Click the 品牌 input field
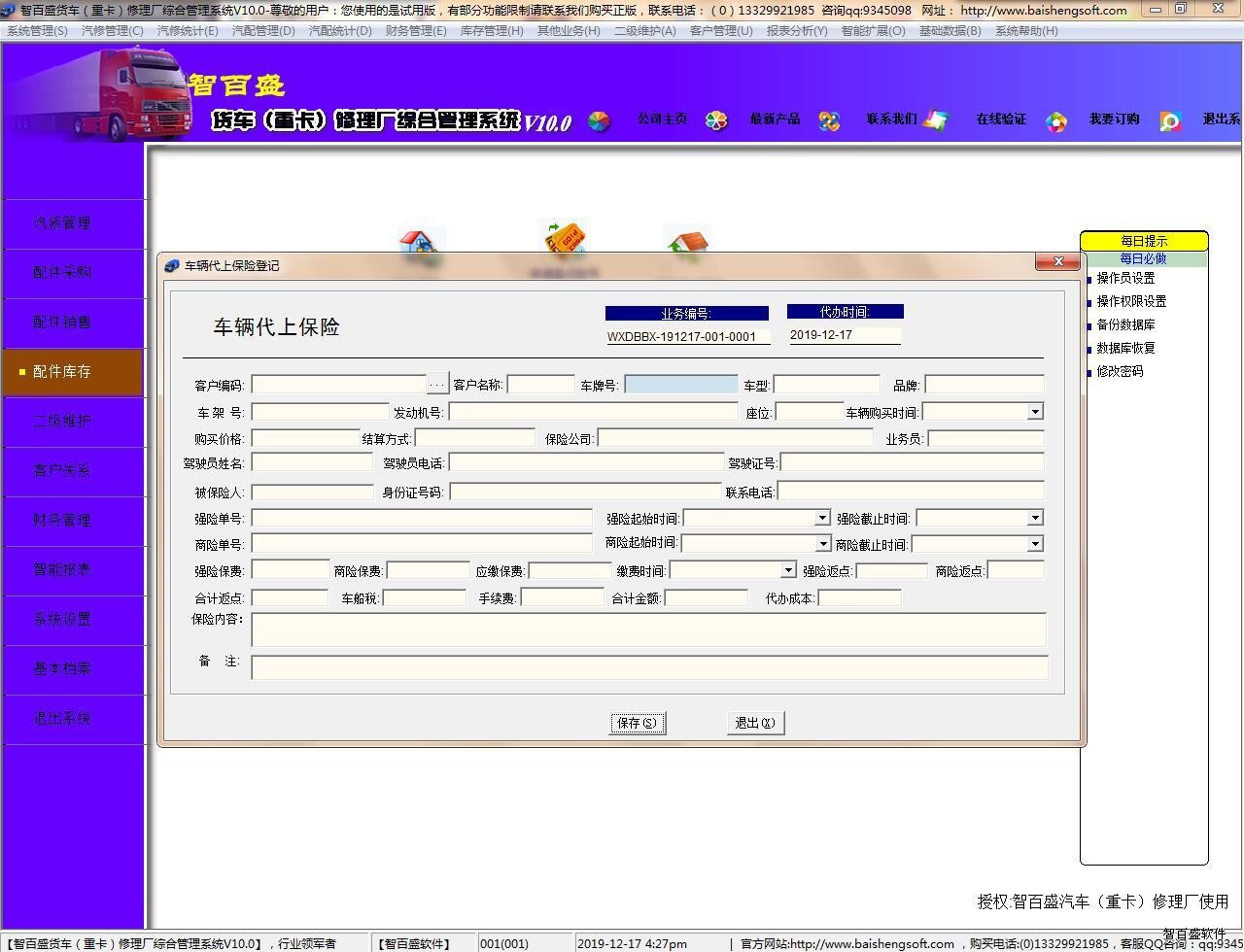This screenshot has width=1244, height=952. pos(984,385)
